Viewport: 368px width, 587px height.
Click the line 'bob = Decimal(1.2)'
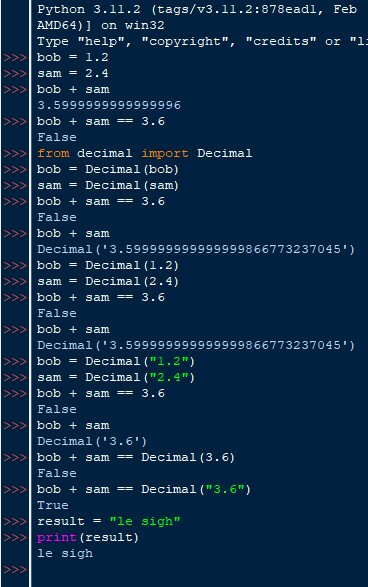(108, 265)
